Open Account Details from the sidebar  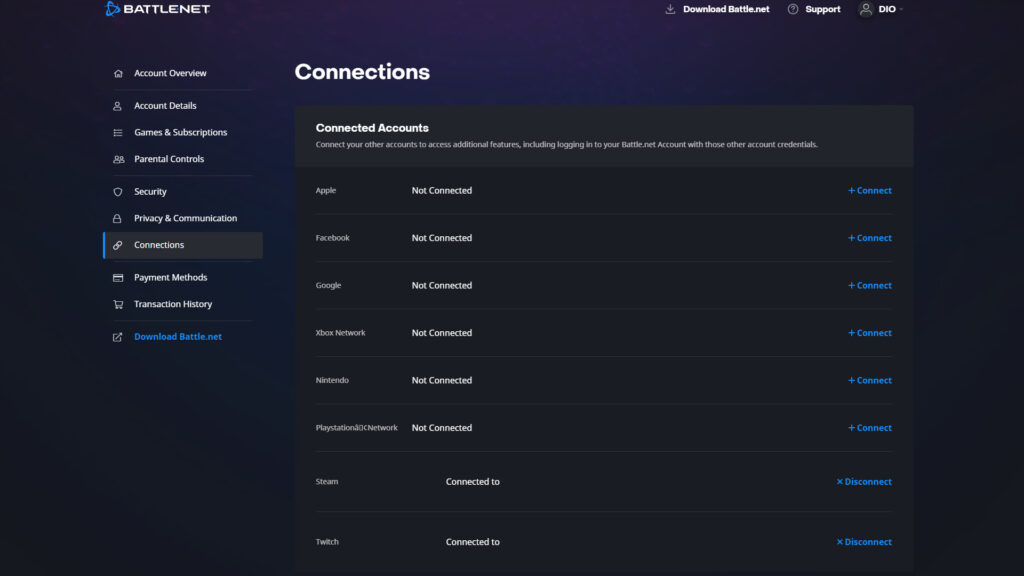(165, 105)
